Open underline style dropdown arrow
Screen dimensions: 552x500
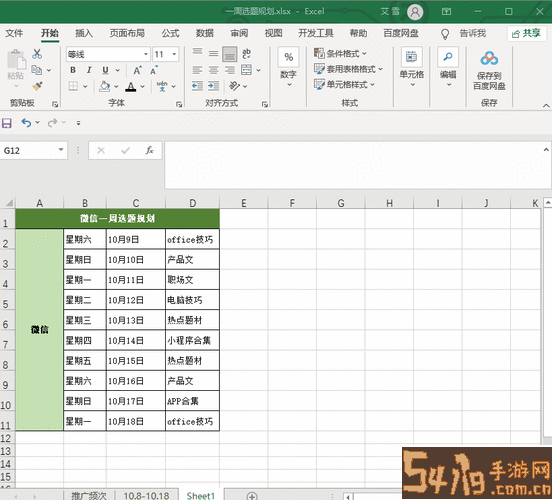[118, 70]
